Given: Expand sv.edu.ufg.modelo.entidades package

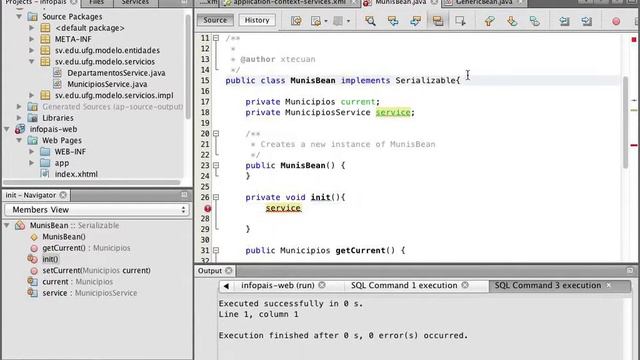Looking at the screenshot, I should click(31, 50).
